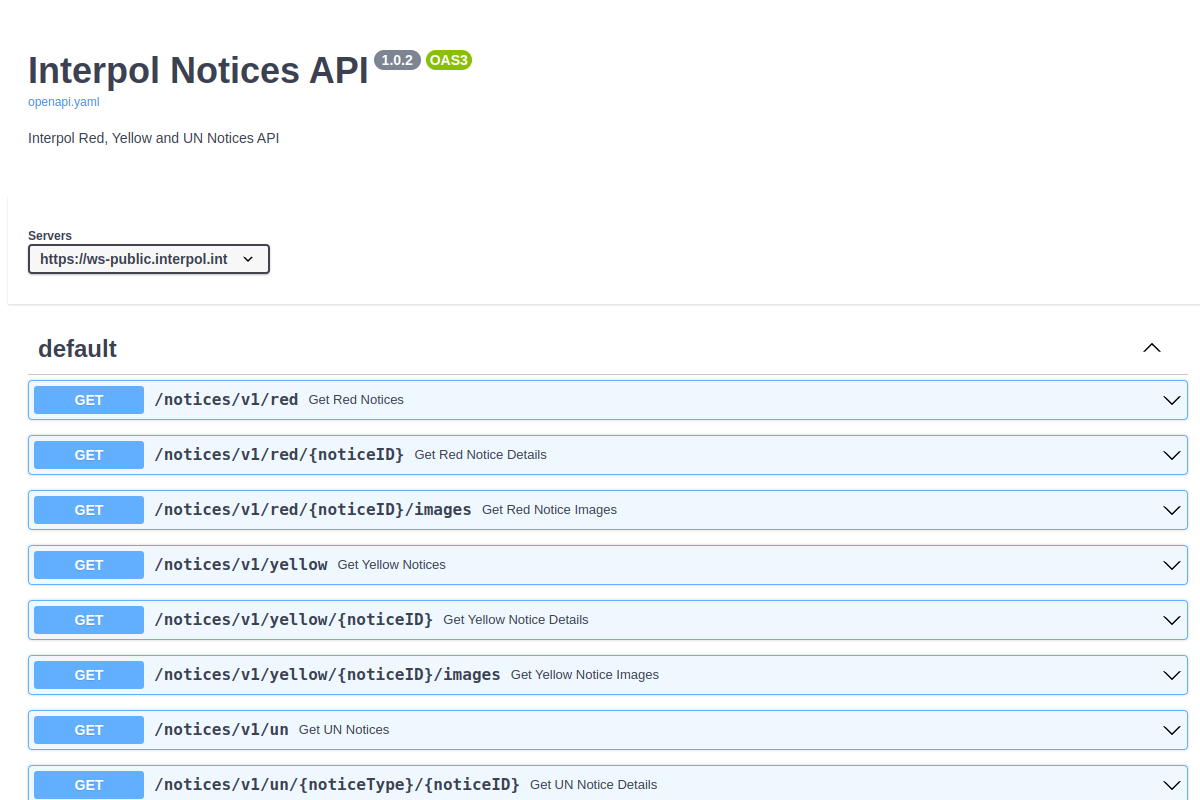Click the GET badge for Yellow Notice Details
1200x800 pixels.
pos(89,620)
